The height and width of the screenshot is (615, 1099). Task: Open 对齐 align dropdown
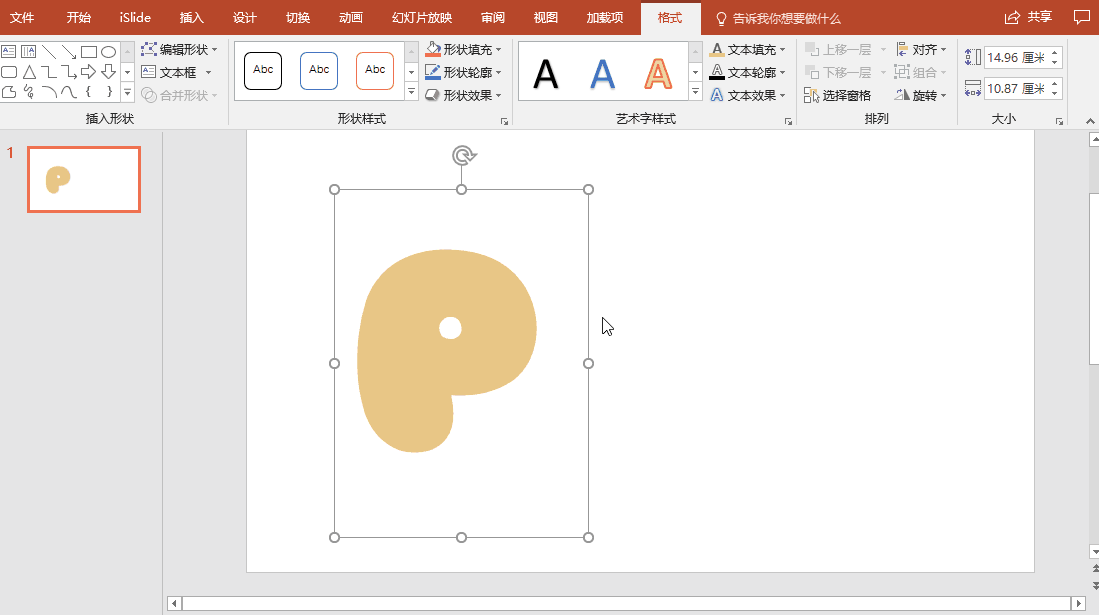(921, 49)
